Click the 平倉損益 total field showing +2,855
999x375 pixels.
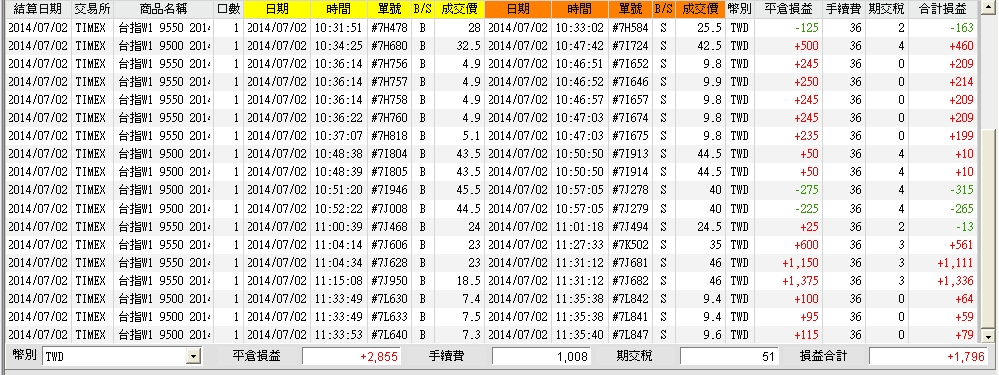(x=351, y=357)
